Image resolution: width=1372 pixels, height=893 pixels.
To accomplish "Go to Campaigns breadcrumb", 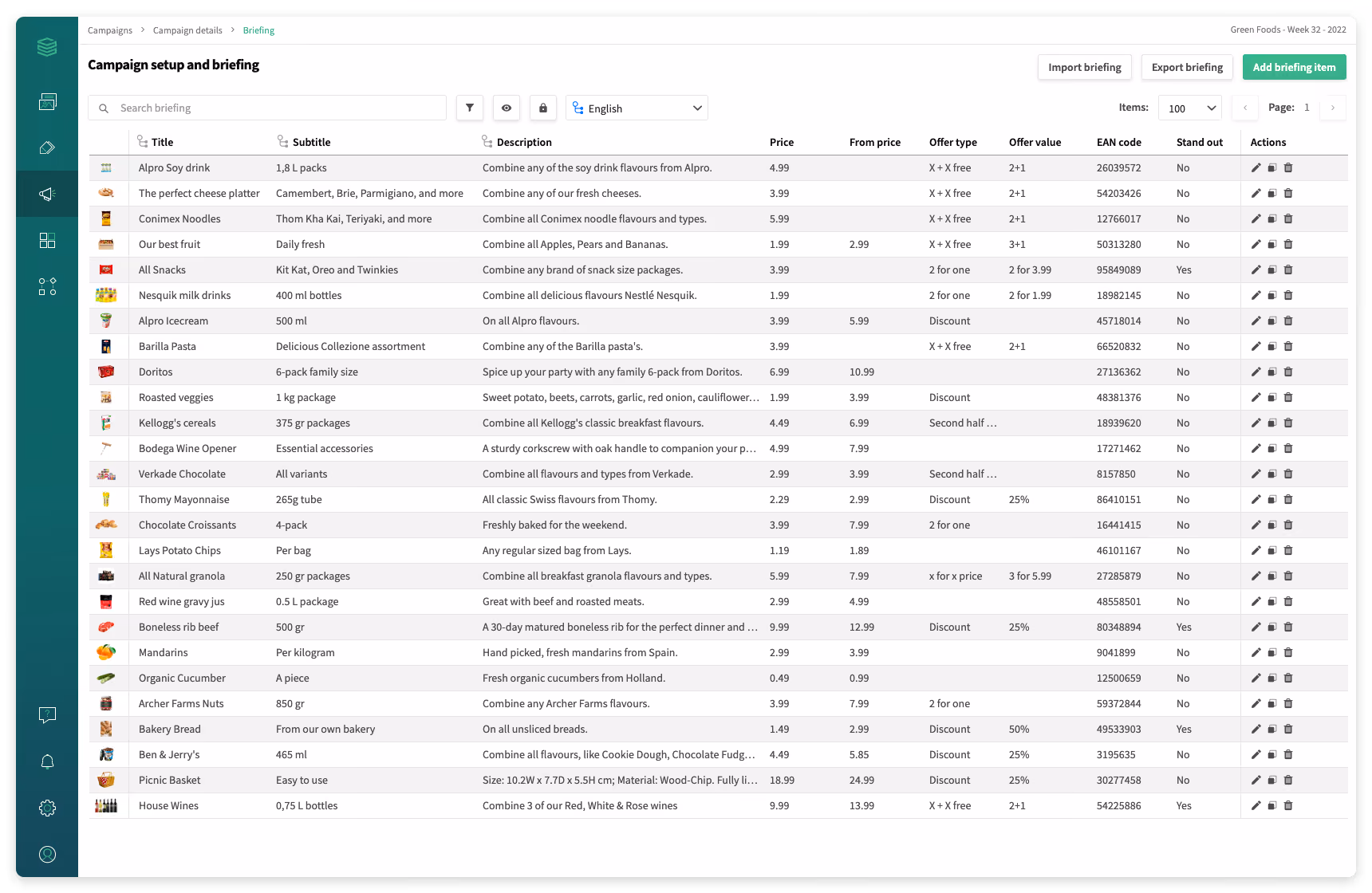I will pyautogui.click(x=110, y=30).
